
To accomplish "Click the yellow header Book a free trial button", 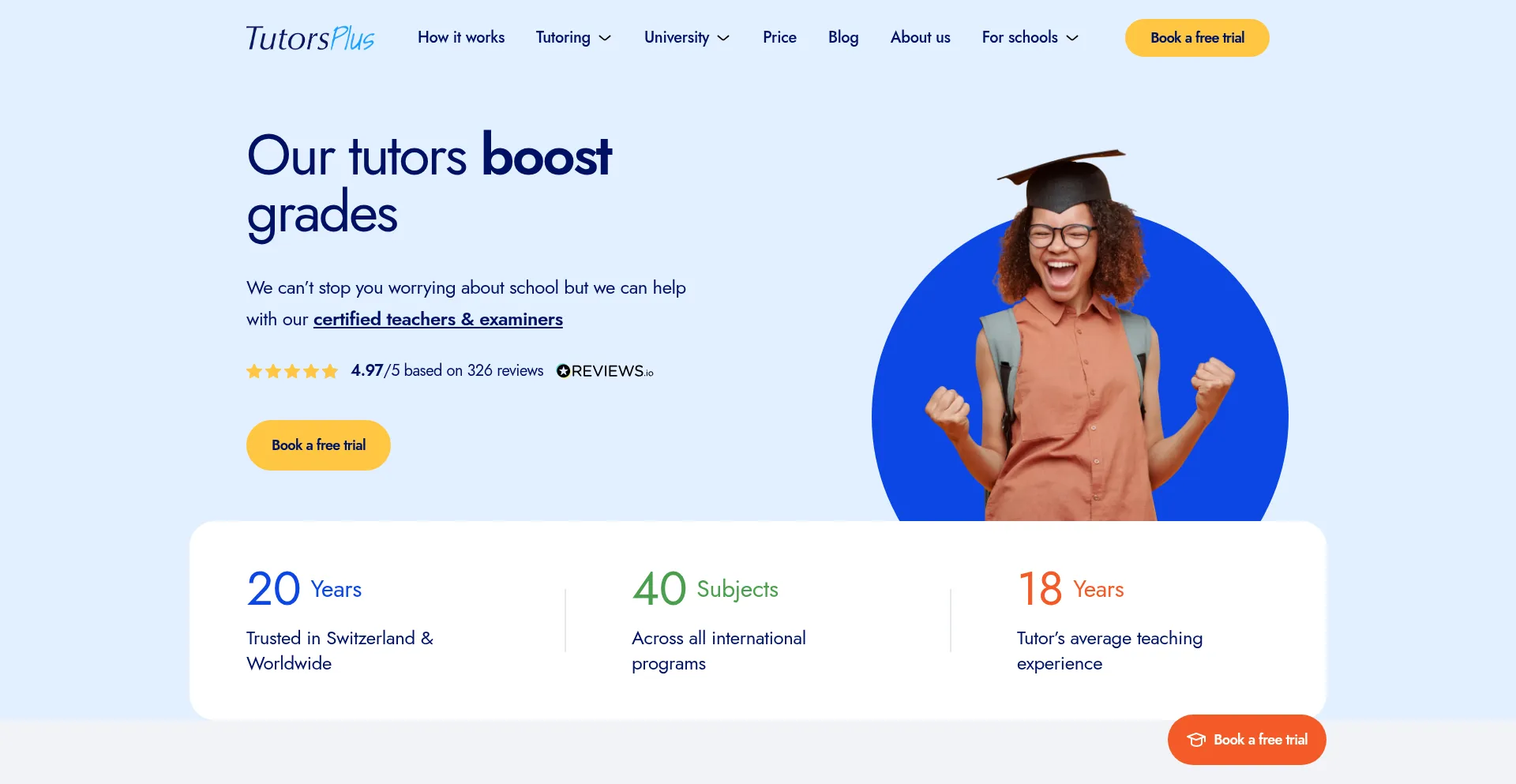I will (1196, 38).
